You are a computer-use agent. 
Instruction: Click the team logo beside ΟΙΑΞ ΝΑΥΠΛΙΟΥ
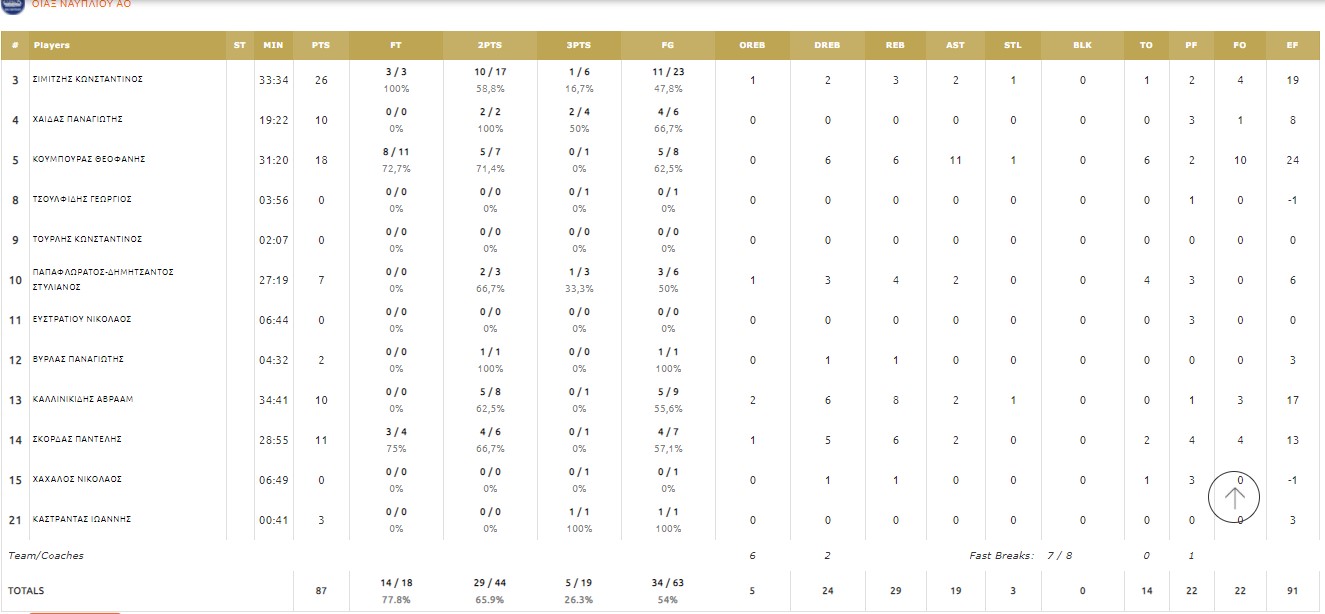point(14,5)
